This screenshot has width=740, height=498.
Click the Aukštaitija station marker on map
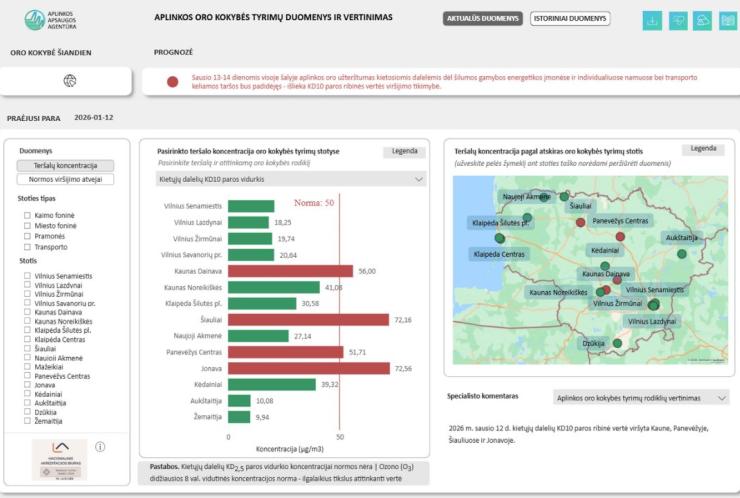(x=682, y=253)
